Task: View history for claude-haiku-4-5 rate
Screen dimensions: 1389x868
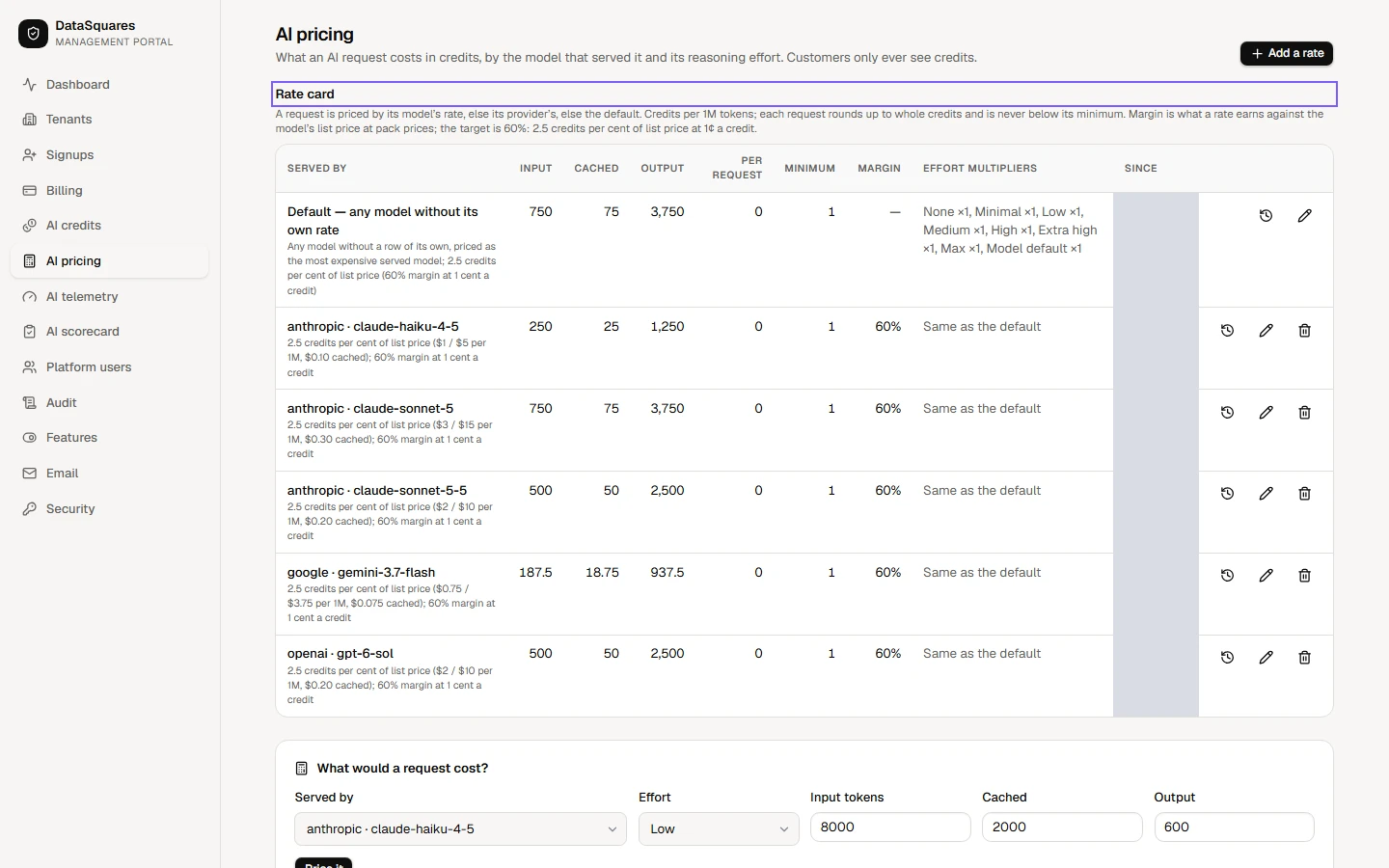Action: pos(1227,331)
